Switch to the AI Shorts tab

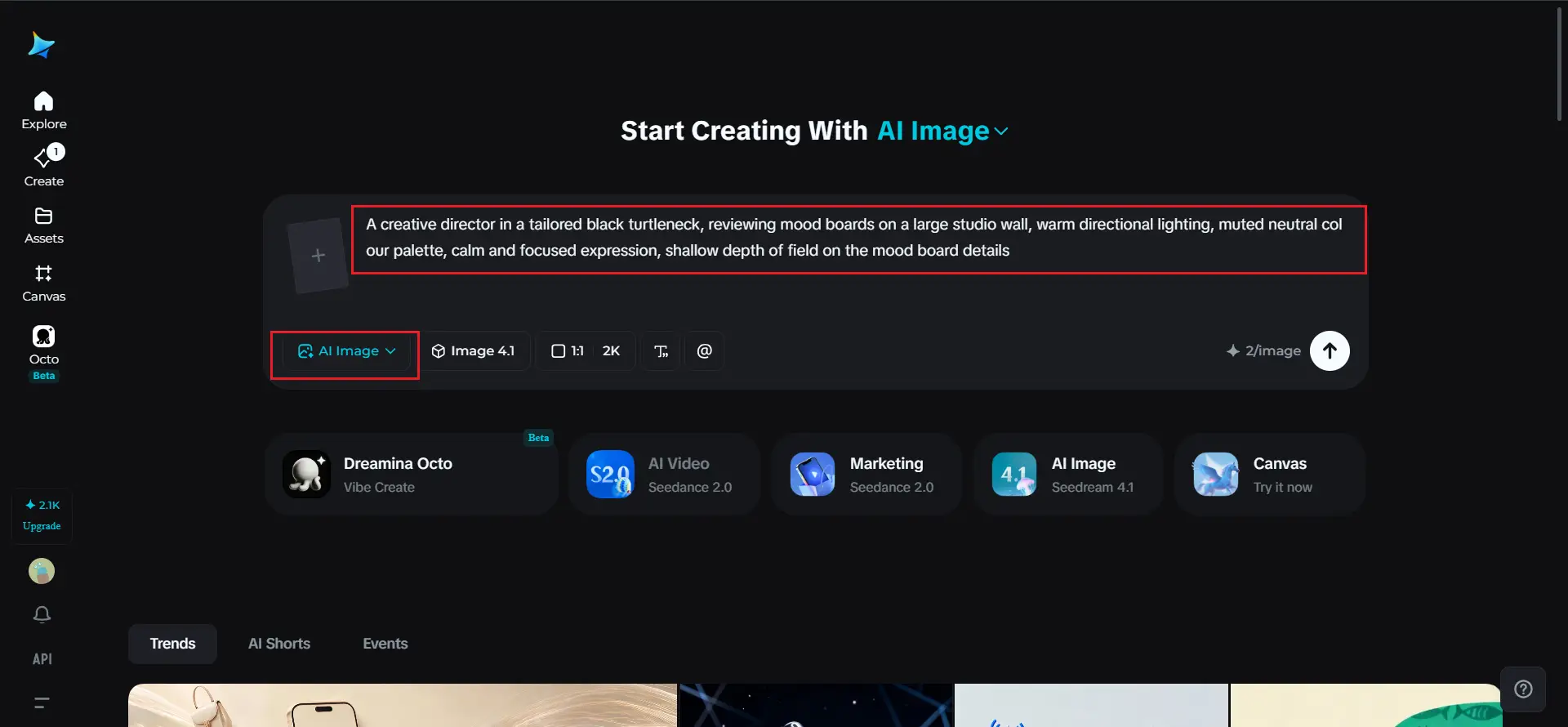click(x=279, y=644)
